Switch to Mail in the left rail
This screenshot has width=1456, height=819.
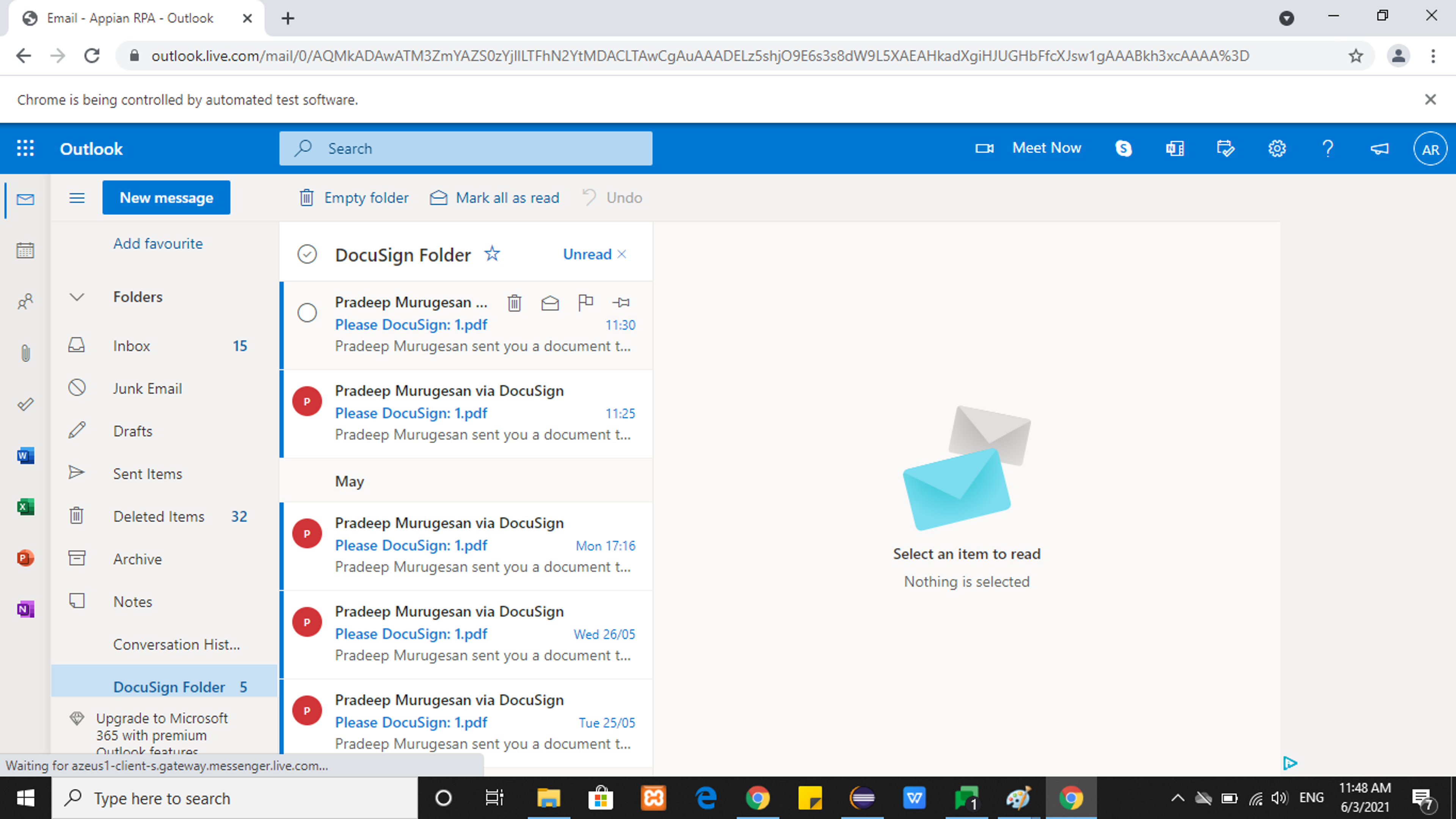click(25, 199)
